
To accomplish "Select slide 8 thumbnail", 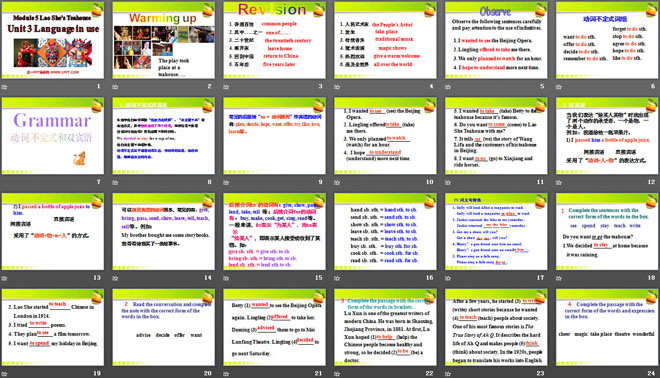I will 164,136.
